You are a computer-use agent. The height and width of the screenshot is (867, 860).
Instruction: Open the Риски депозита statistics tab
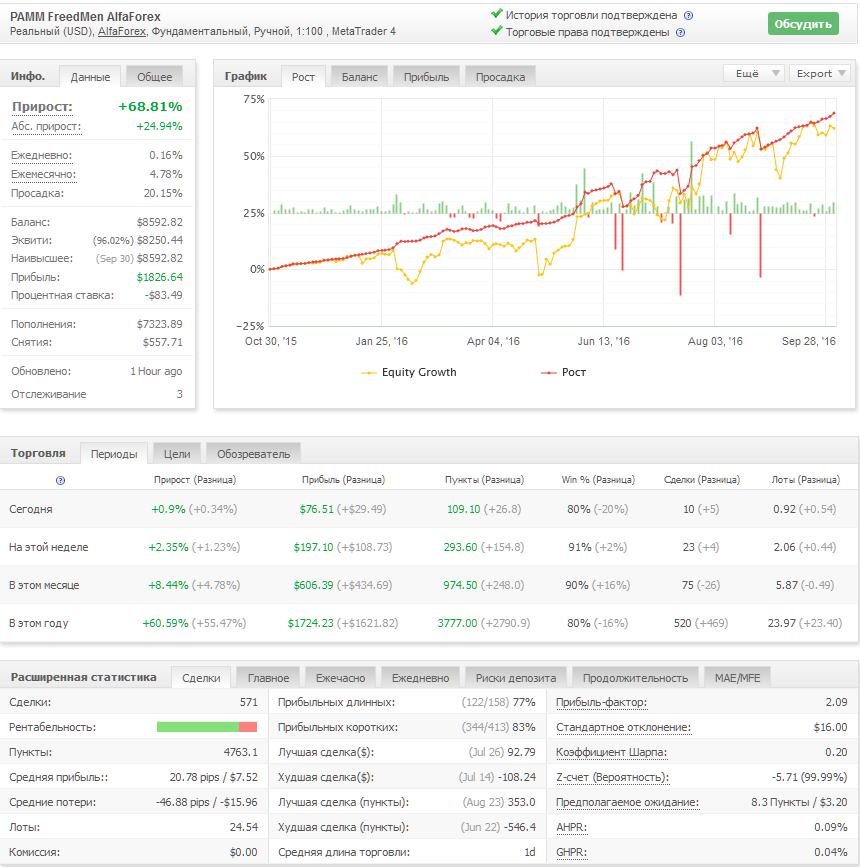[516, 678]
